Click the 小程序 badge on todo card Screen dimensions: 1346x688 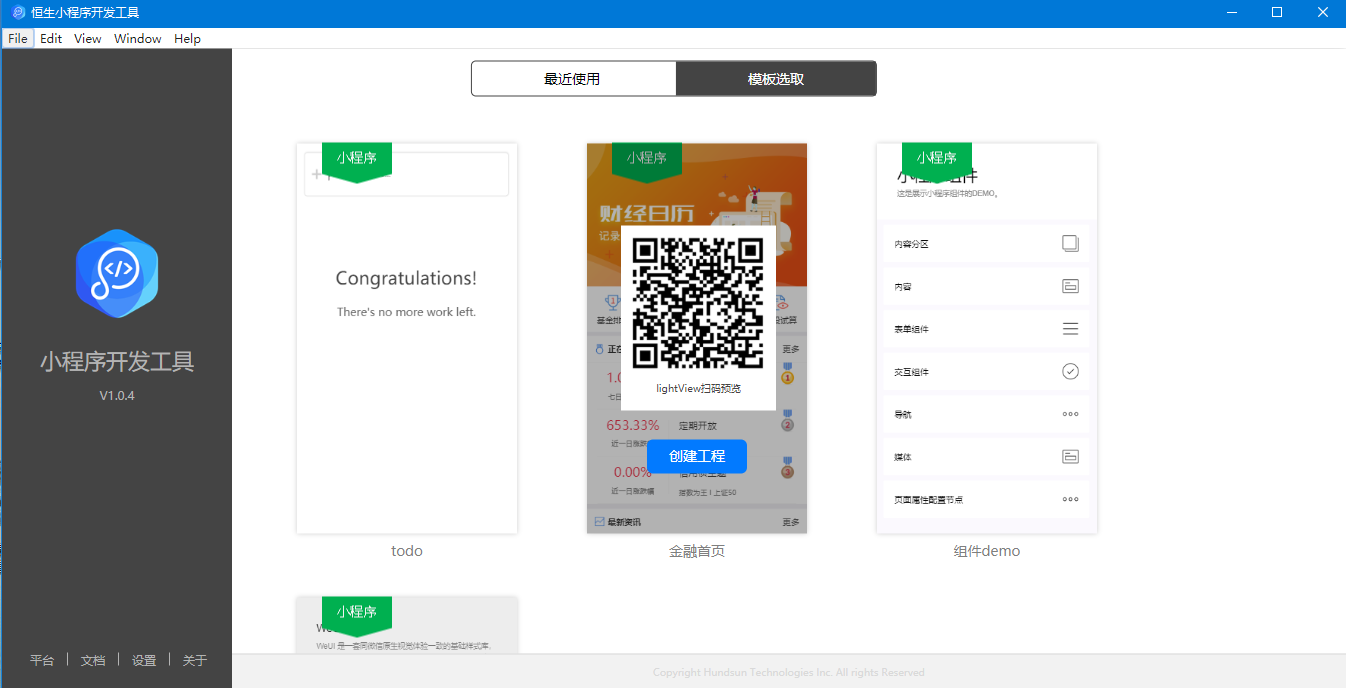[x=357, y=160]
